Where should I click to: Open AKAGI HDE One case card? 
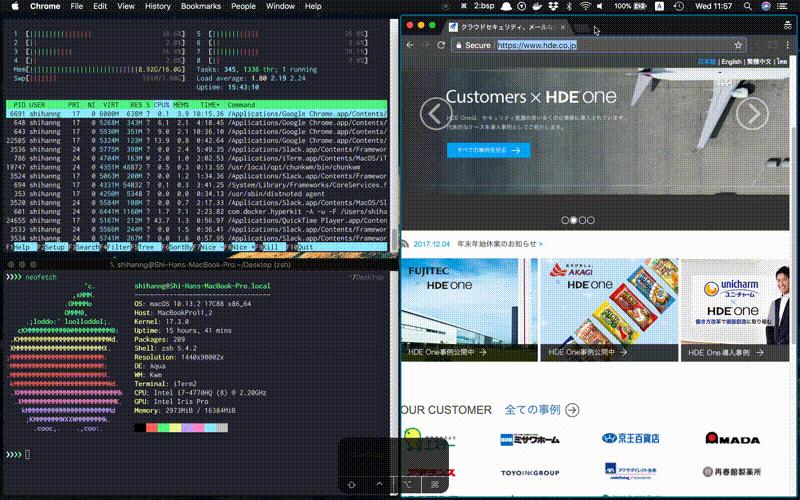point(609,310)
